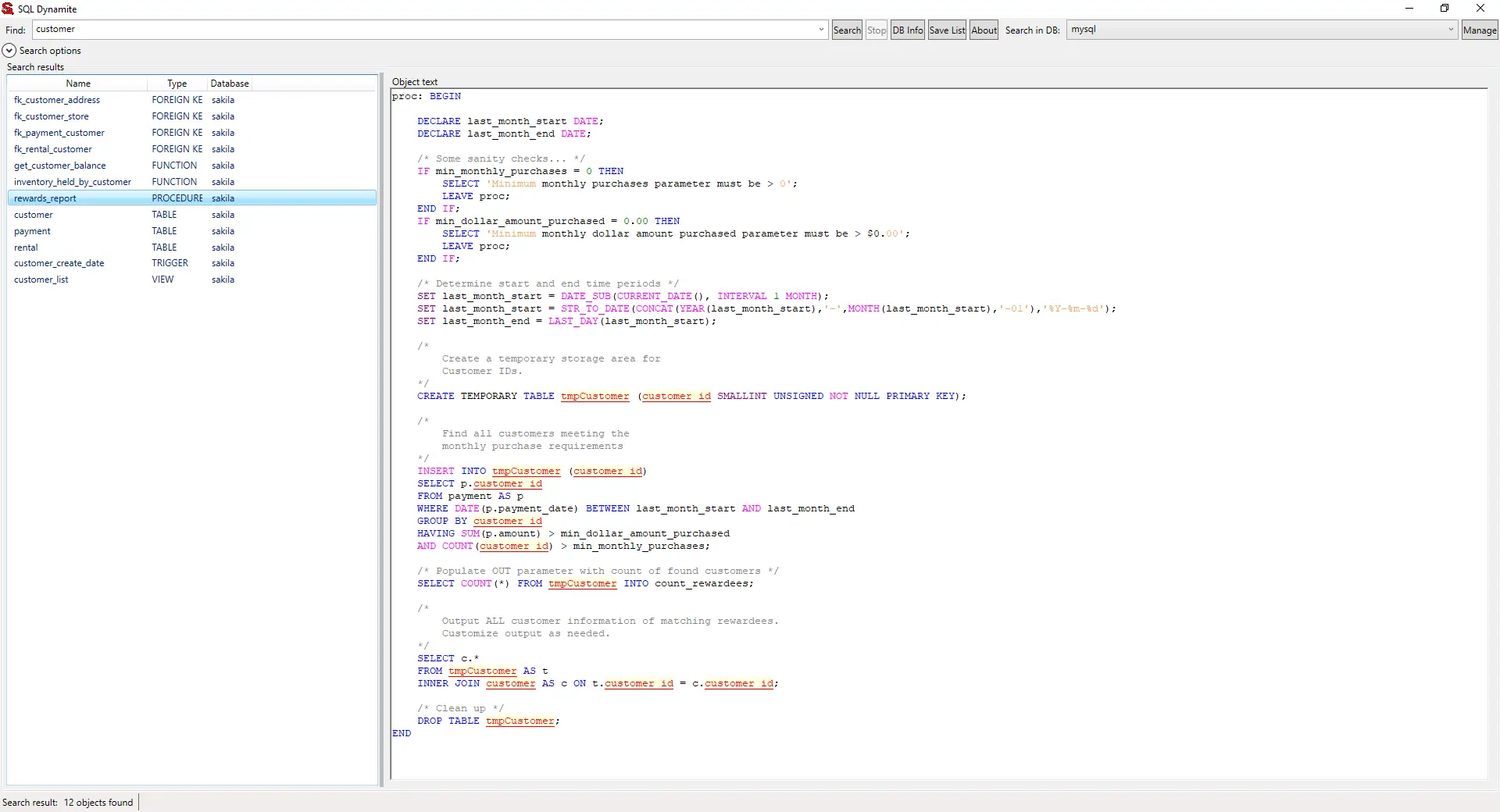Click the Search button
1500x812 pixels.
tap(846, 30)
